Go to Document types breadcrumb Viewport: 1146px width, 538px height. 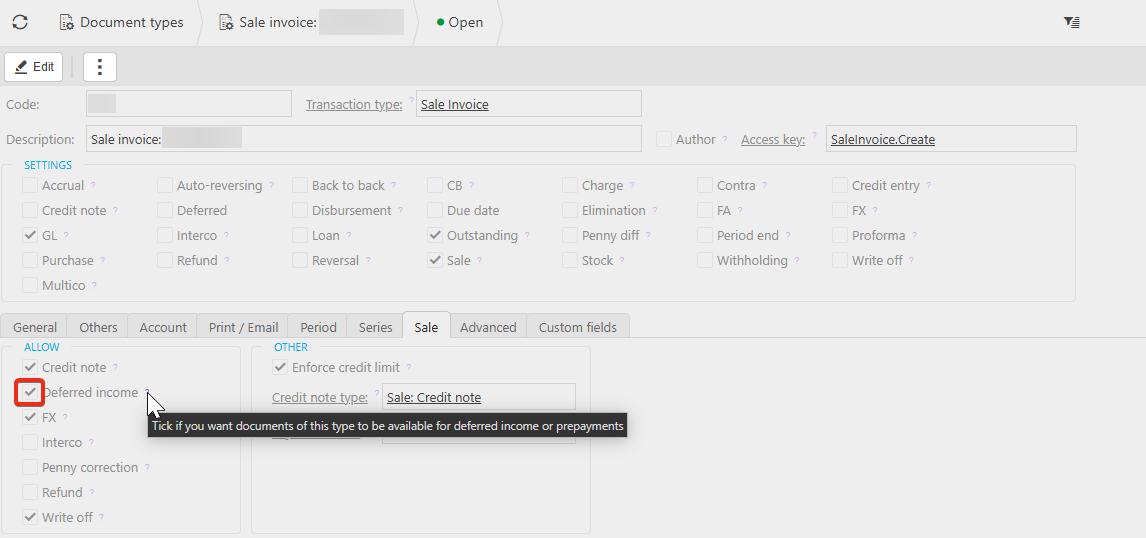point(121,23)
